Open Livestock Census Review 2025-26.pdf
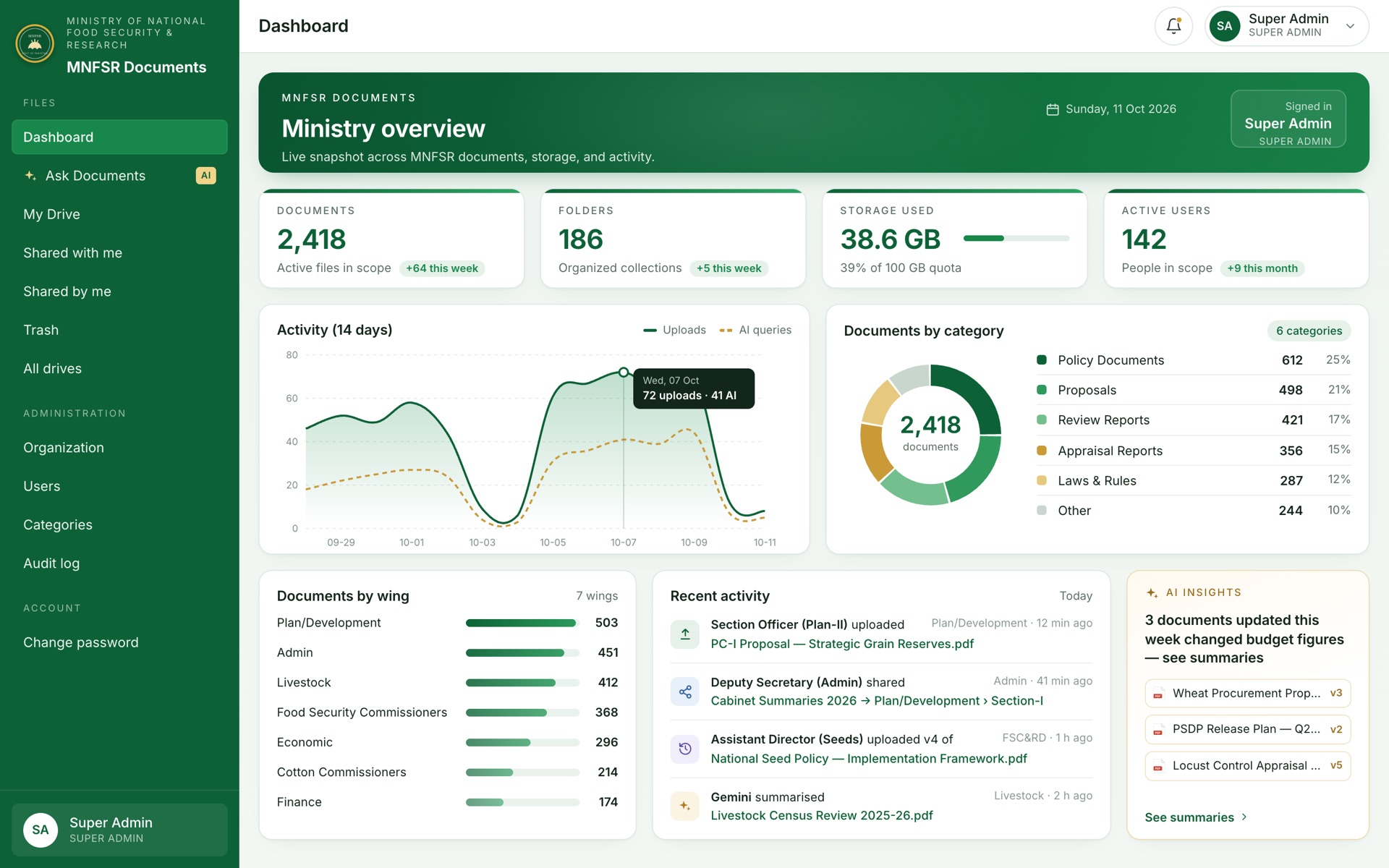The width and height of the screenshot is (1389, 868). tap(822, 815)
